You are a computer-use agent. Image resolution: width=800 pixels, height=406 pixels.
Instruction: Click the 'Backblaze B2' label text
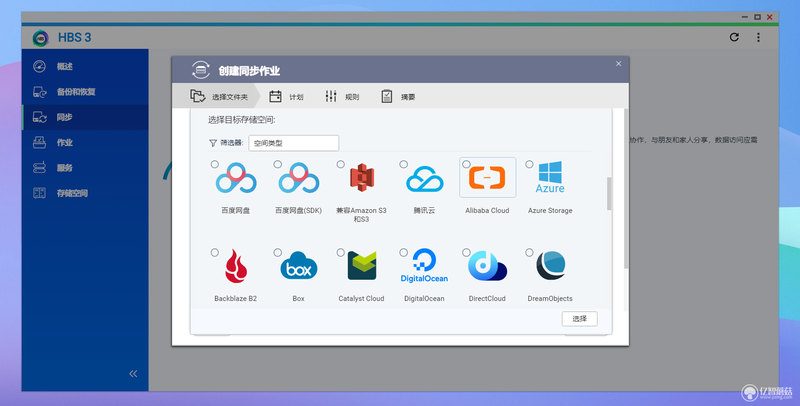point(236,298)
